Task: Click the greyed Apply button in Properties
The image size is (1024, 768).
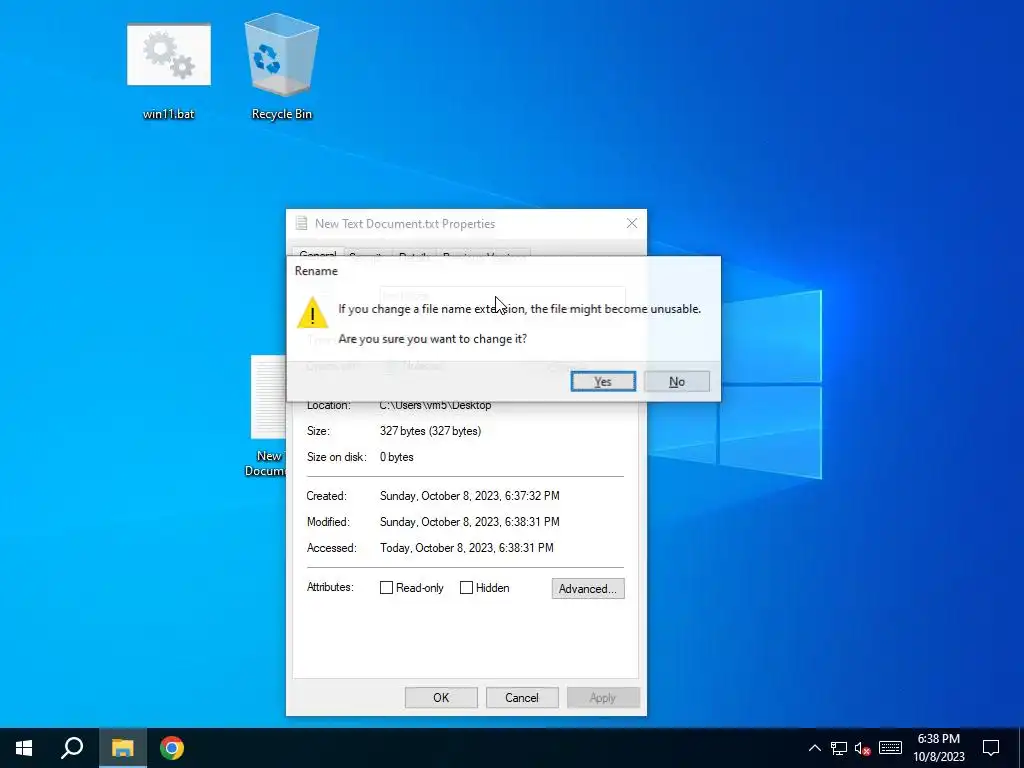Action: [x=603, y=697]
